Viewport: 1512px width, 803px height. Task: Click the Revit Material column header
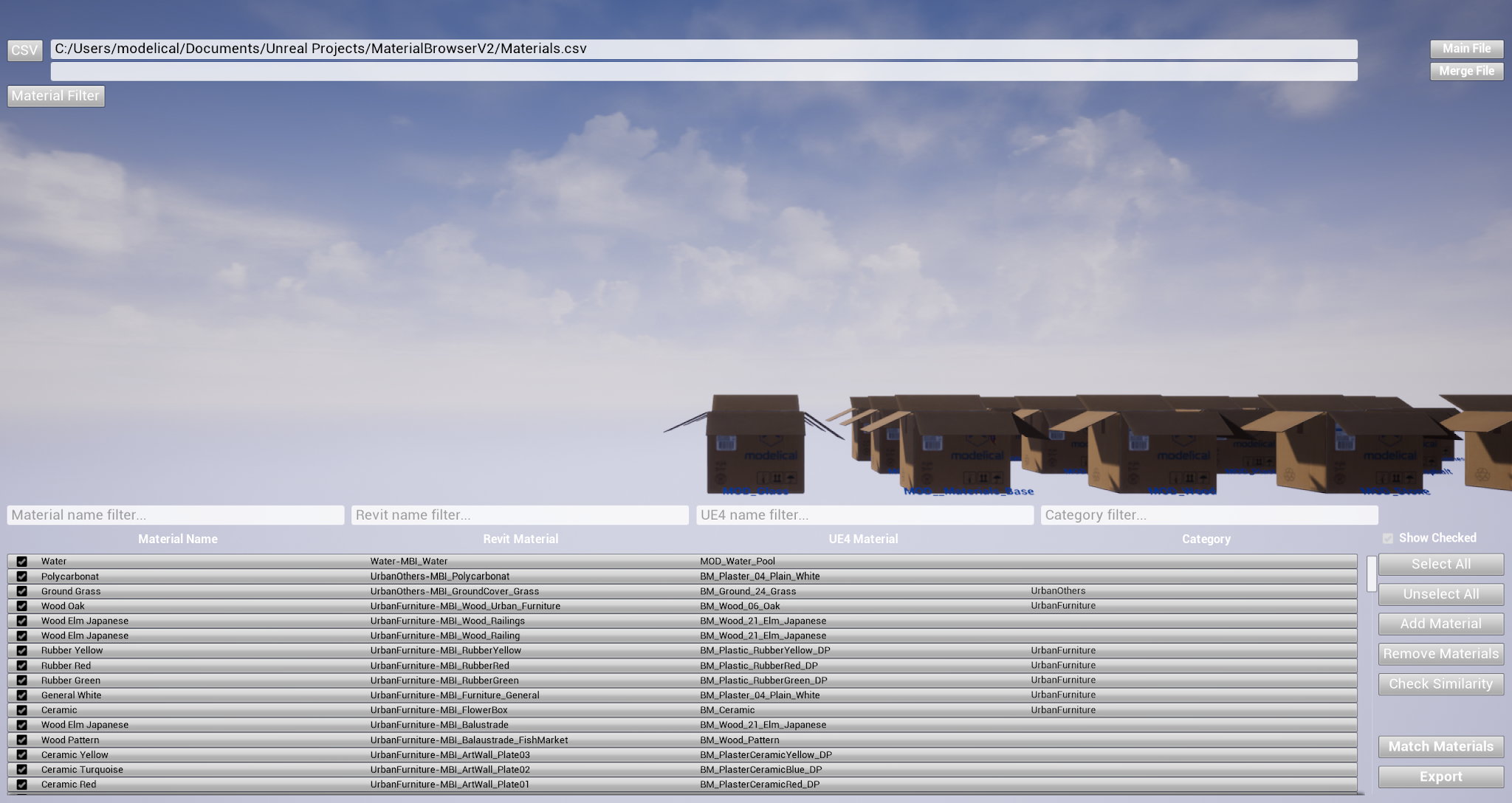[520, 540]
